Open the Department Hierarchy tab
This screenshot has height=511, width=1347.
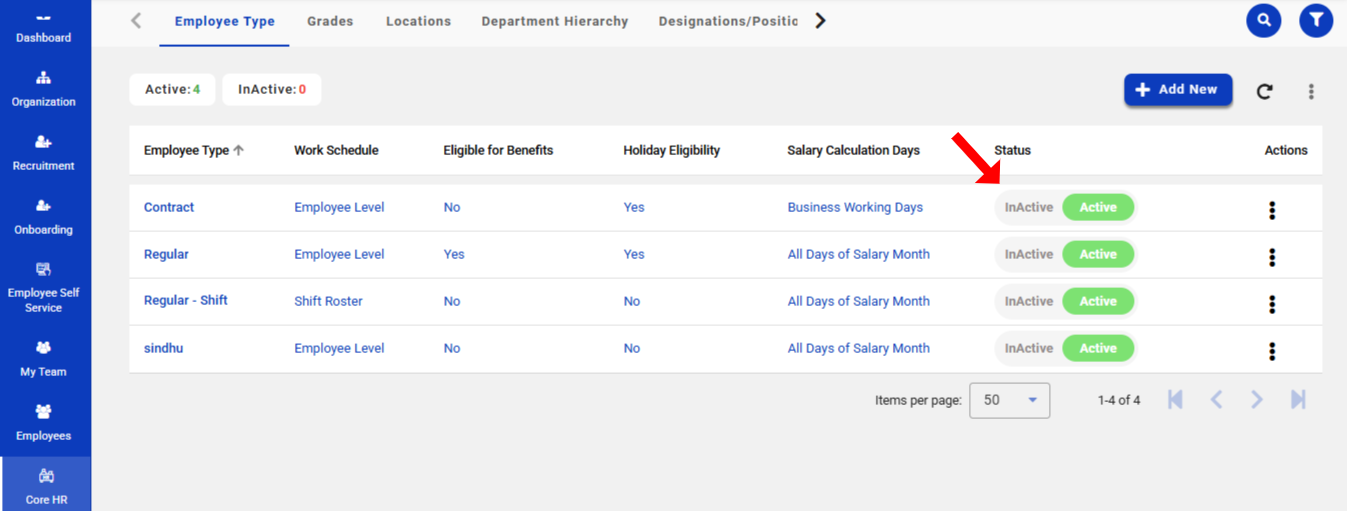tap(554, 21)
